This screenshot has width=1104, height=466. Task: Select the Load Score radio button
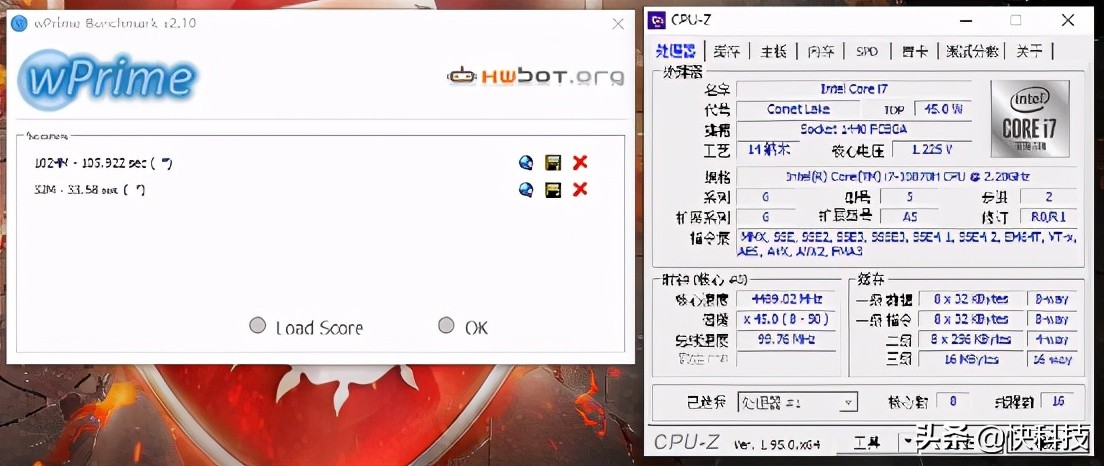coord(258,326)
